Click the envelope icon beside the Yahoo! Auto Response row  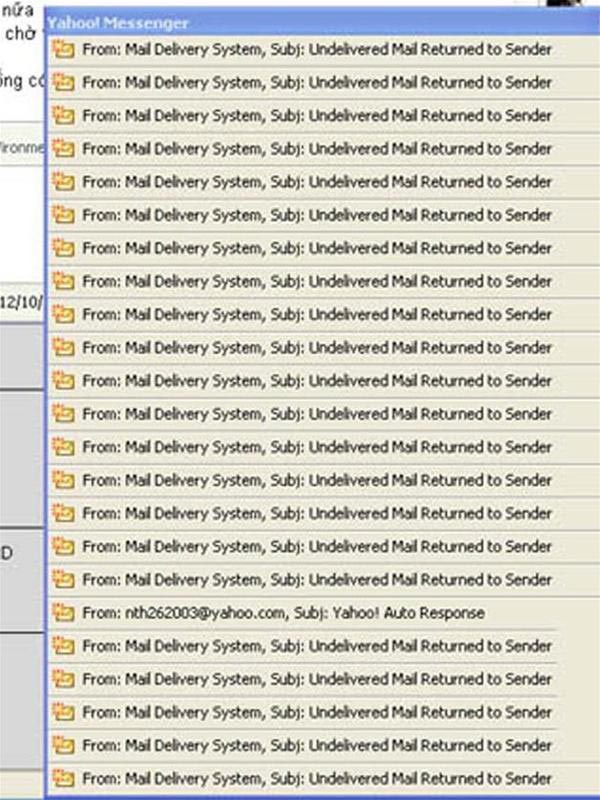(x=64, y=612)
